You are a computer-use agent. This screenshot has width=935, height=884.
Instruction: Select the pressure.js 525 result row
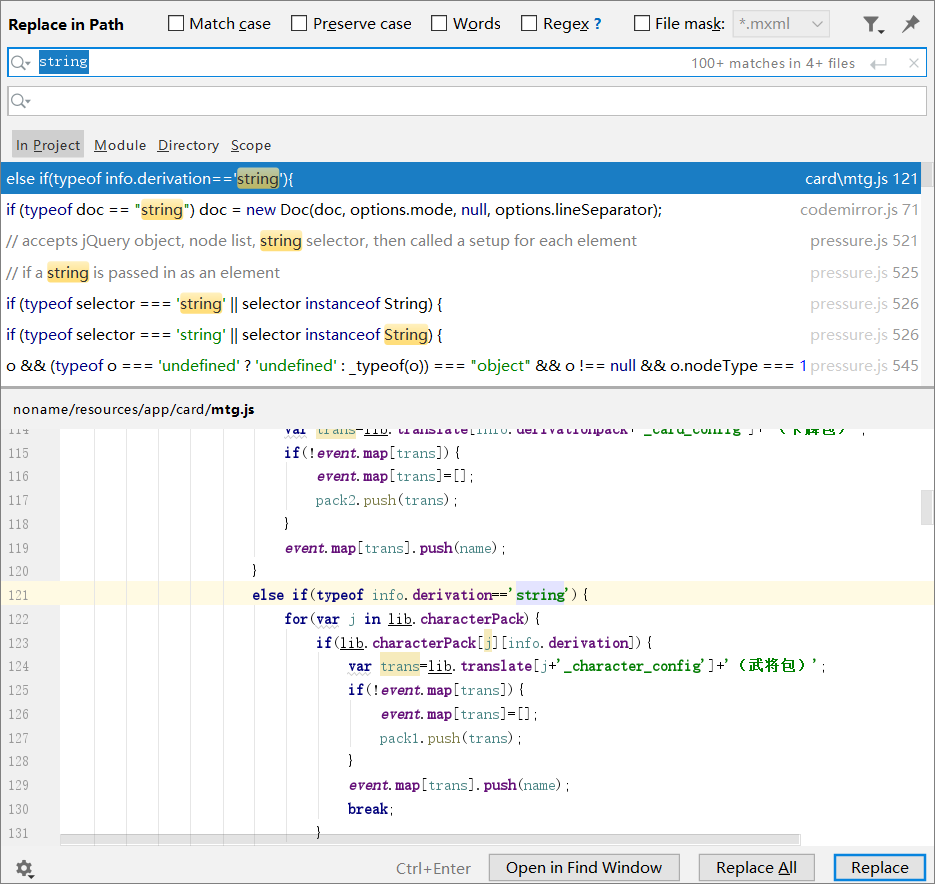460,273
